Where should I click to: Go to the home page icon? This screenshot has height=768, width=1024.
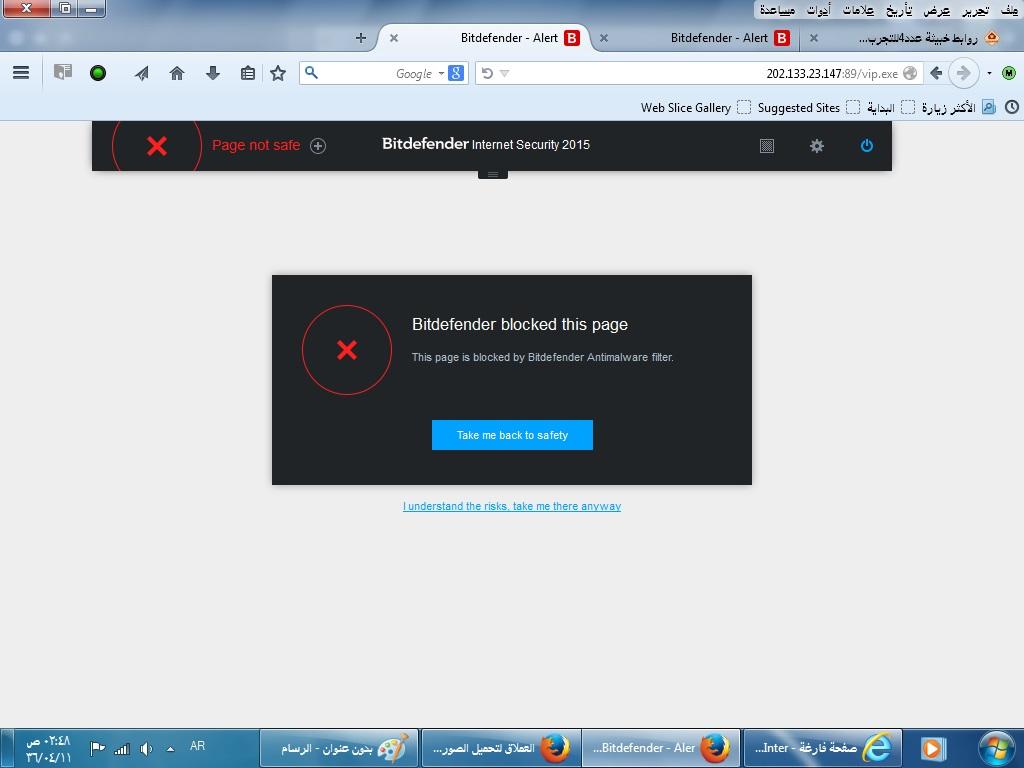(177, 73)
